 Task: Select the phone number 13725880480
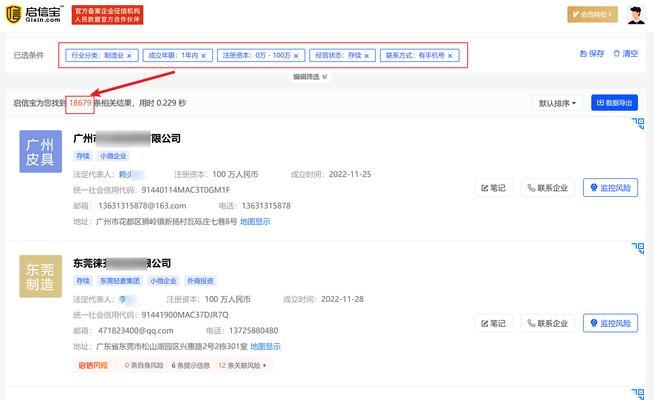pyautogui.click(x=254, y=331)
